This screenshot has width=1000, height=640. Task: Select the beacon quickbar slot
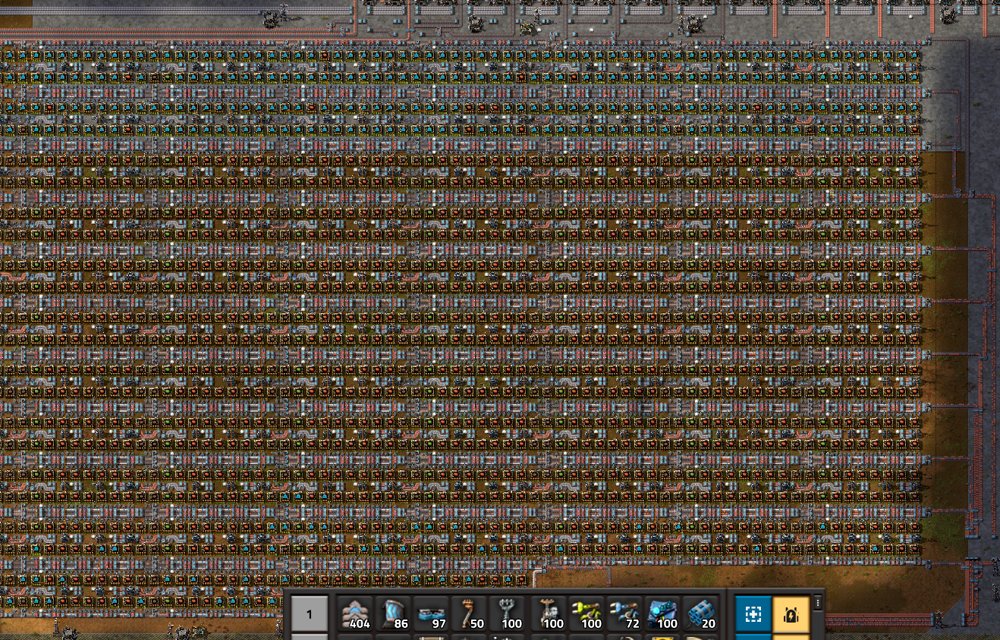tap(662, 613)
